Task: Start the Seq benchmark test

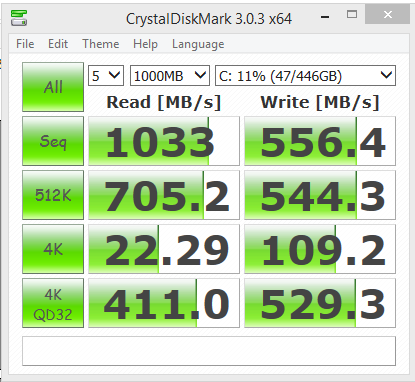Action: pyautogui.click(x=53, y=141)
